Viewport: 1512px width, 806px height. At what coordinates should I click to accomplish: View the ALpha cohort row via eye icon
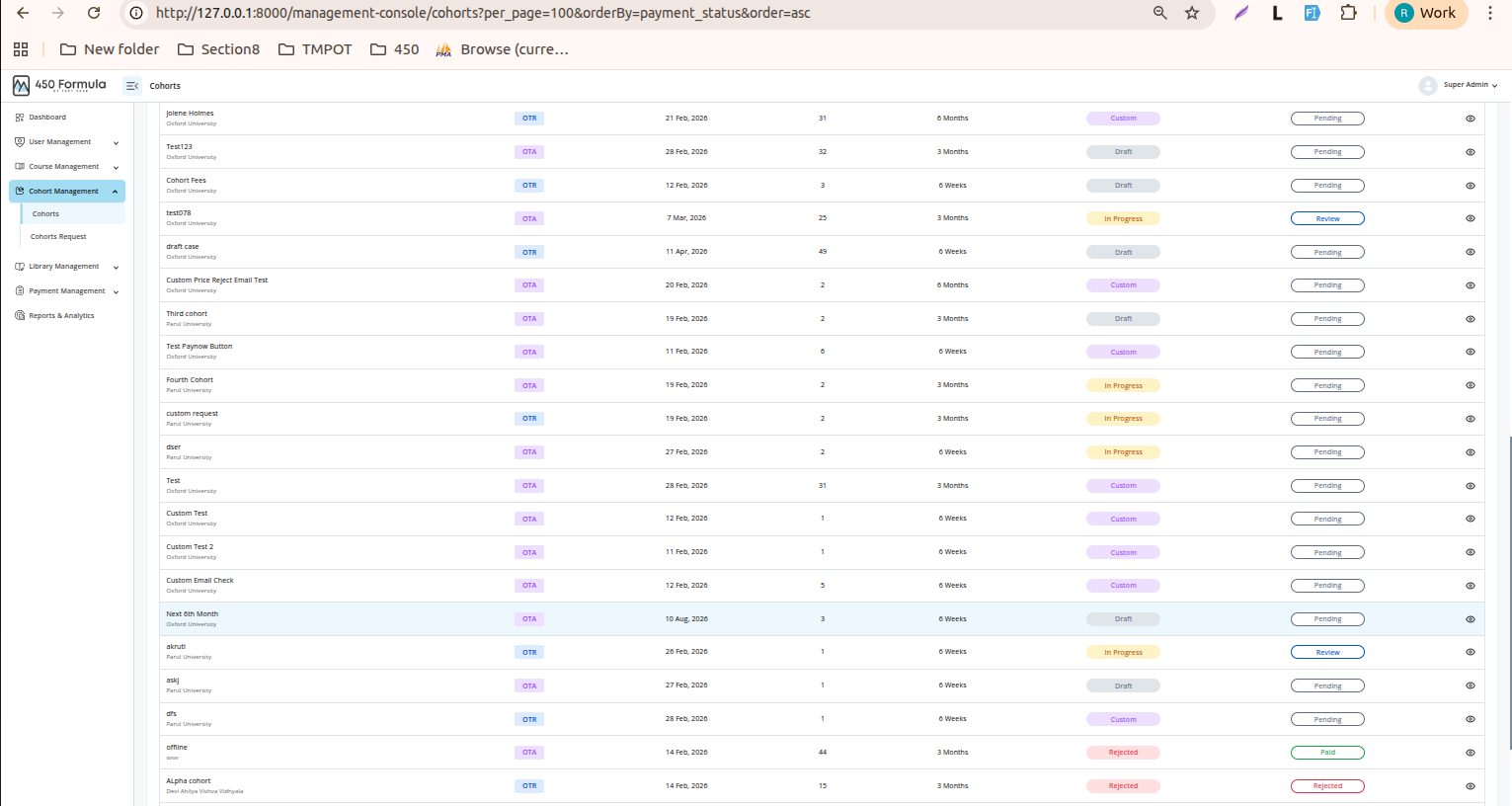(1470, 786)
